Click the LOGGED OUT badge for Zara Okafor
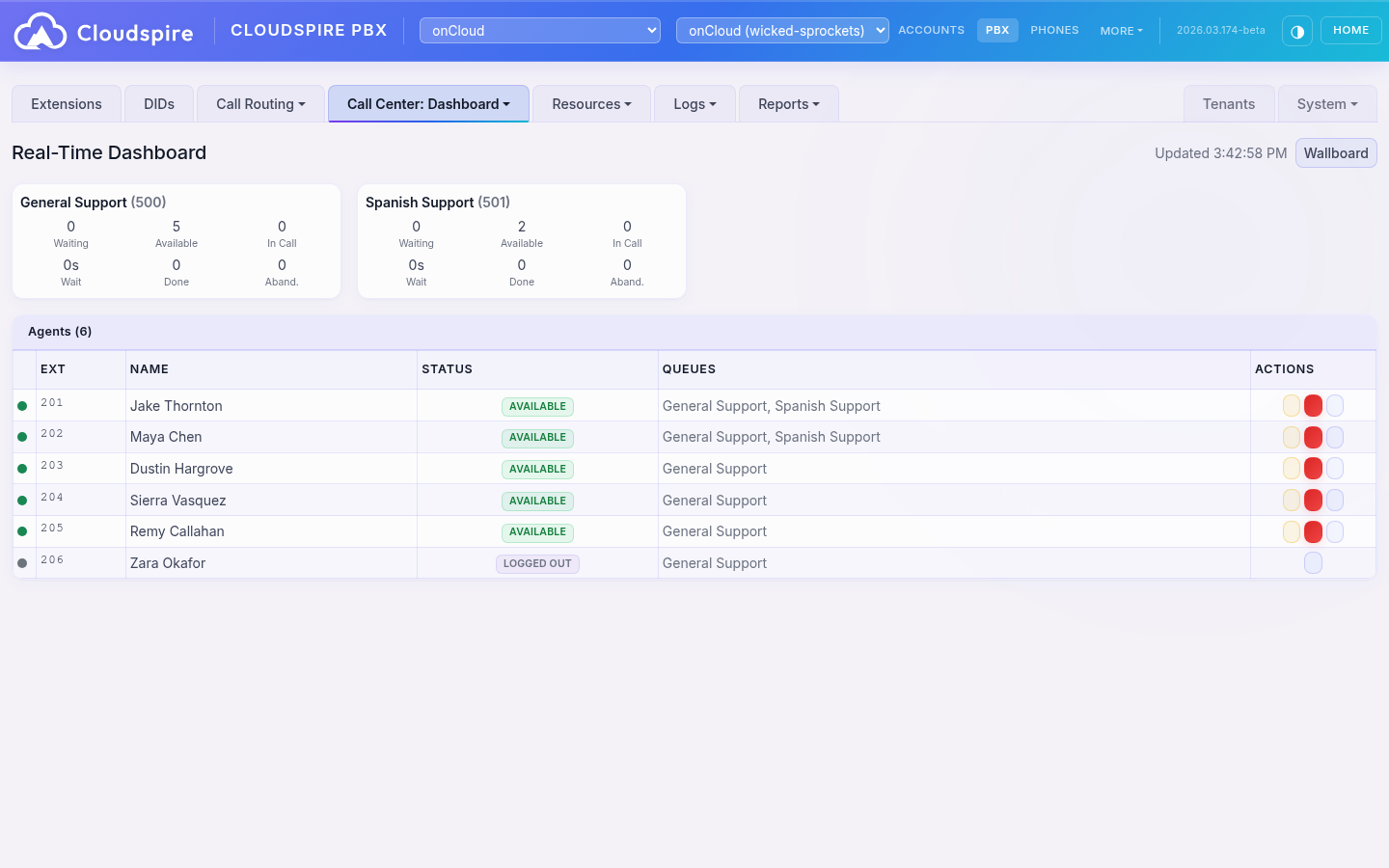Screen dimensions: 1389x868 [x=537, y=563]
